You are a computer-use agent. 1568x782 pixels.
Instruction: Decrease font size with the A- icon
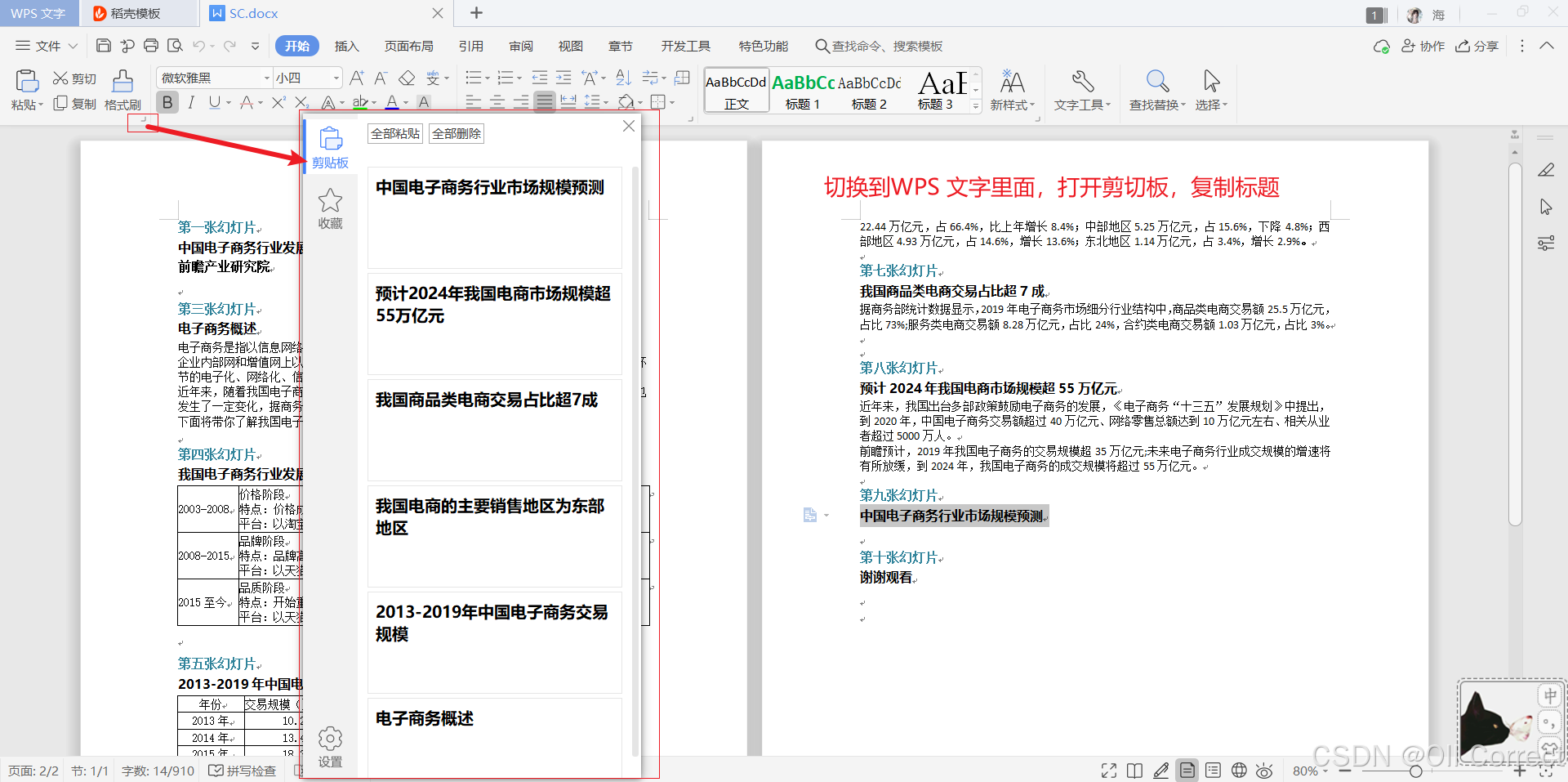(x=381, y=78)
